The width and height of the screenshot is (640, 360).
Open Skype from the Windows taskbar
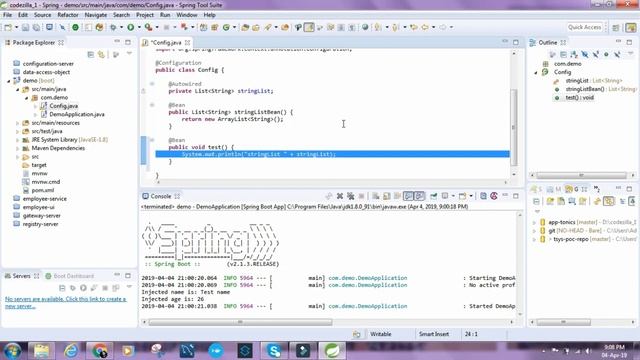[x=274, y=351]
